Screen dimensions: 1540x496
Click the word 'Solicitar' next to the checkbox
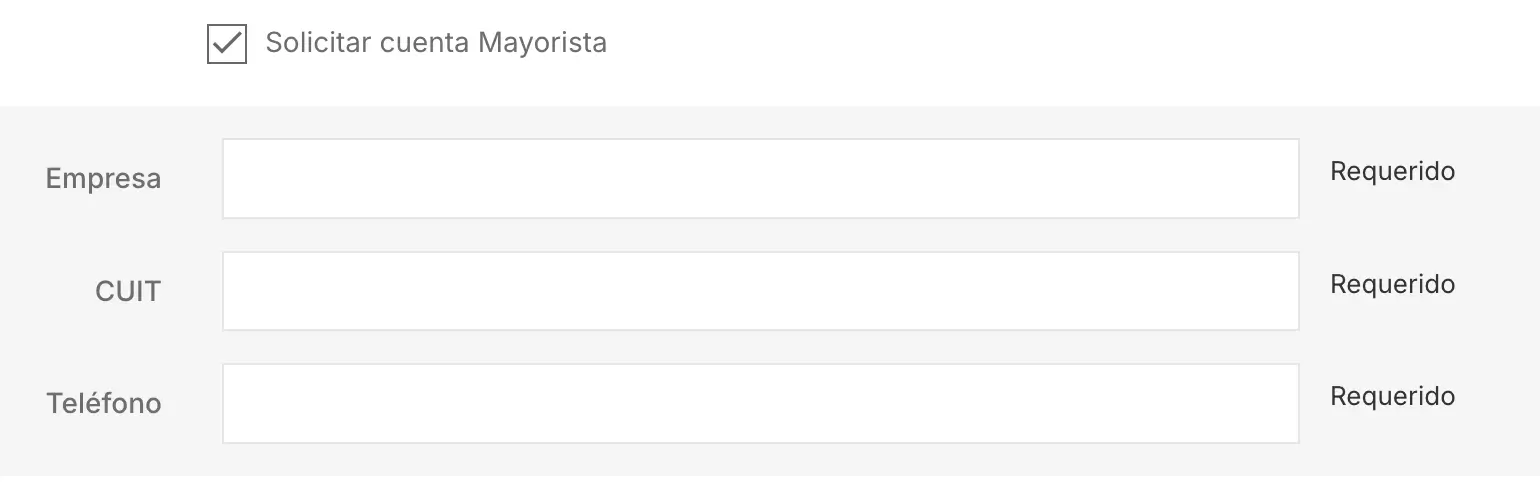click(318, 43)
